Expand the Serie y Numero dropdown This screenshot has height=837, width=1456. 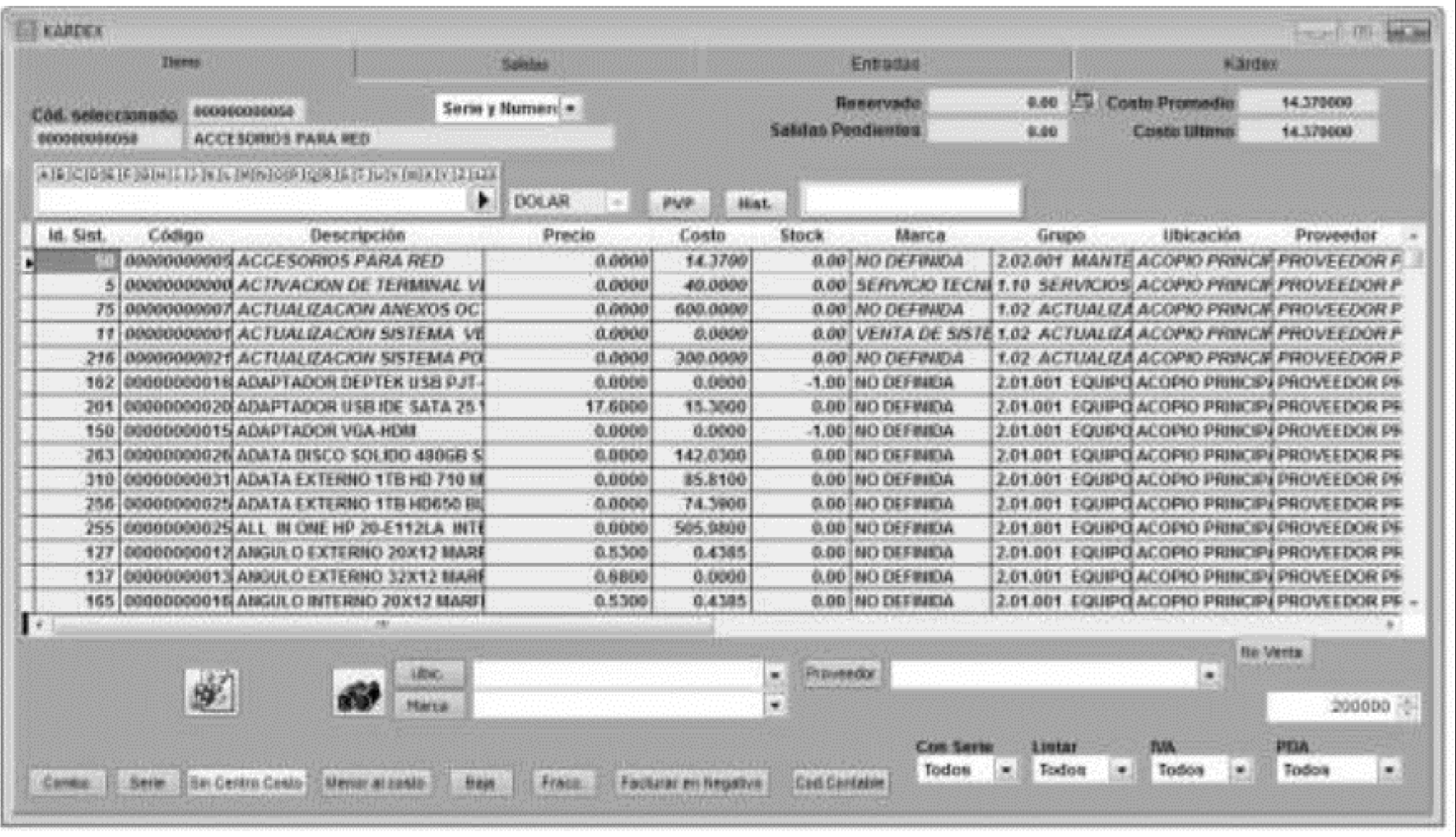click(x=571, y=108)
